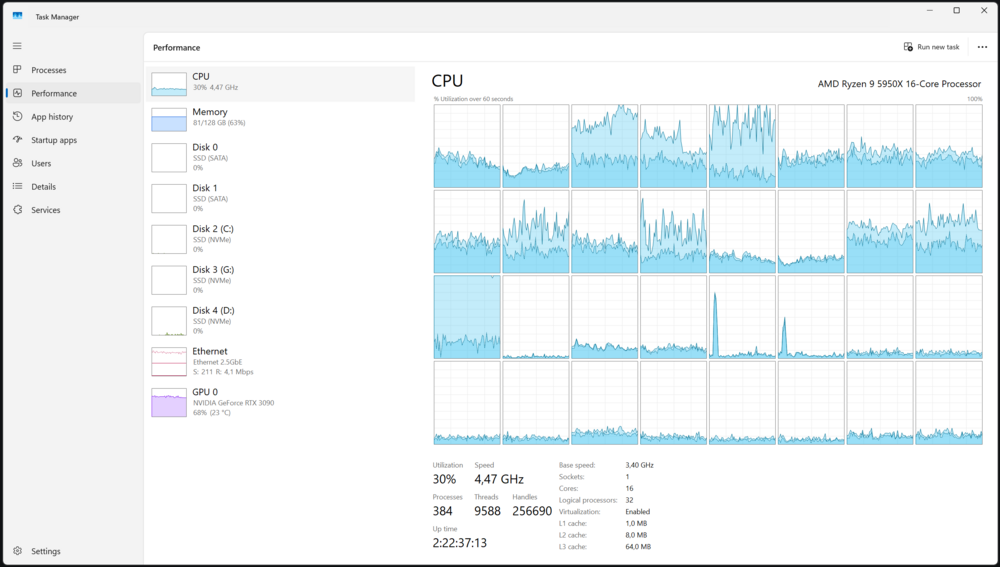Select the CPU item in resource list

(x=281, y=84)
